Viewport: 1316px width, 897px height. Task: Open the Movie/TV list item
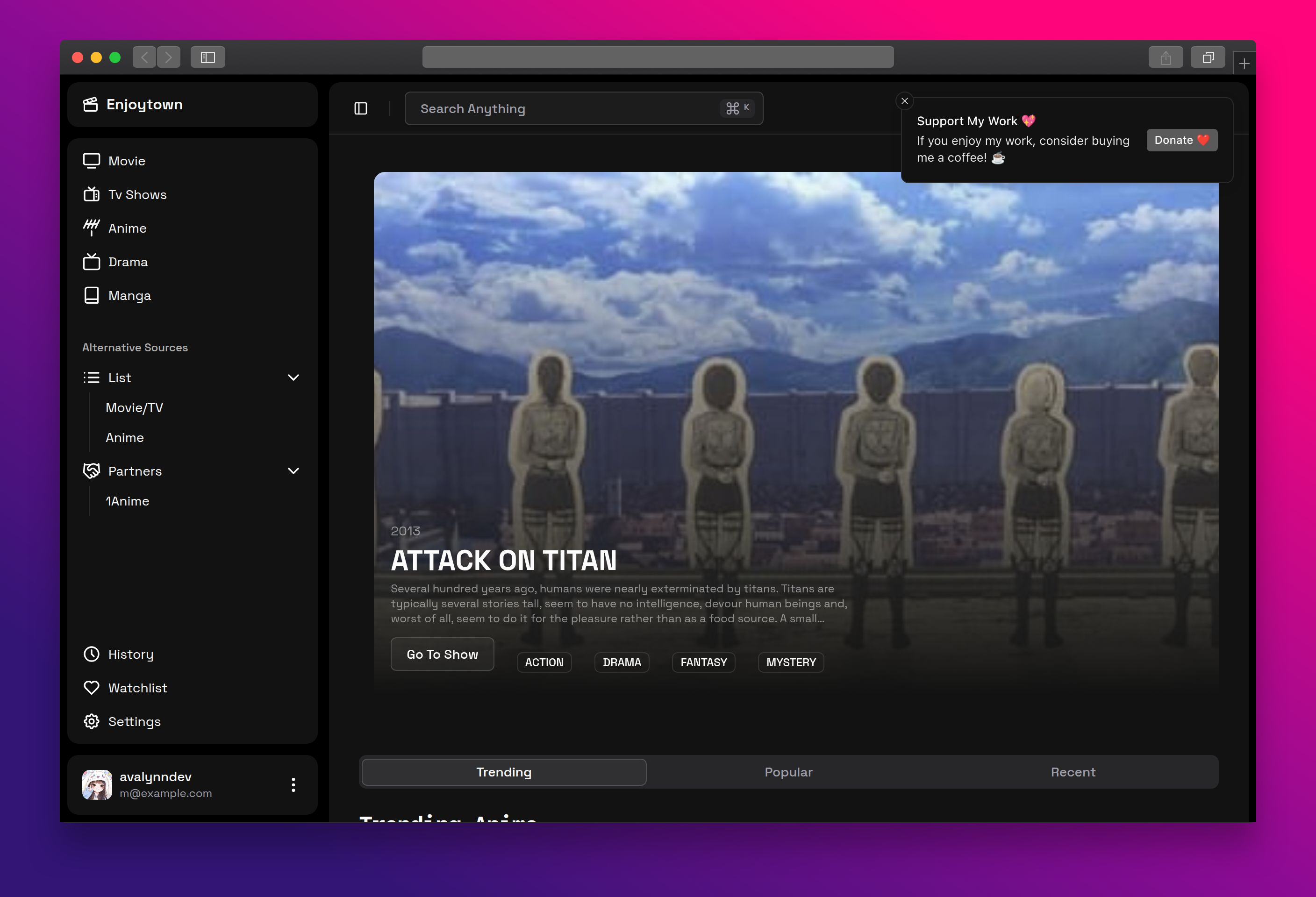tap(134, 408)
